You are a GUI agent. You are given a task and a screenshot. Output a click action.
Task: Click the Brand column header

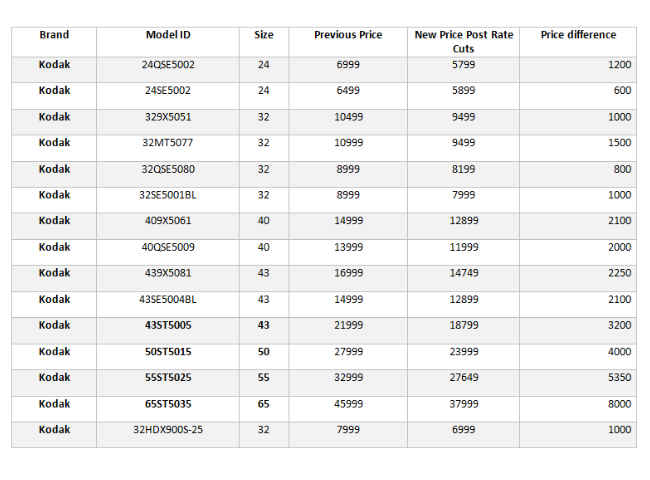pos(54,35)
